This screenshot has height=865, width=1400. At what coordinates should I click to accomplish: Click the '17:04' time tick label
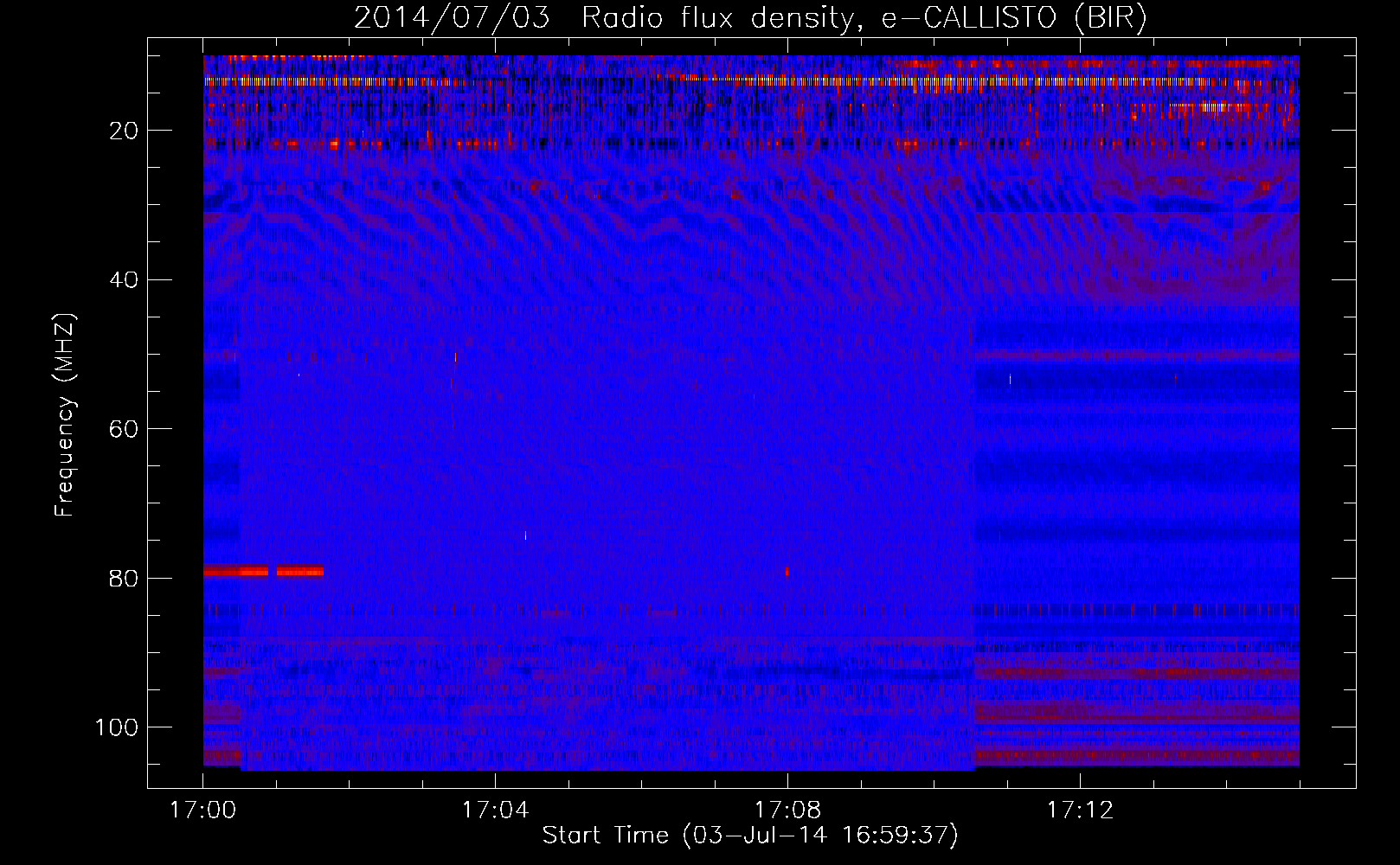click(495, 811)
